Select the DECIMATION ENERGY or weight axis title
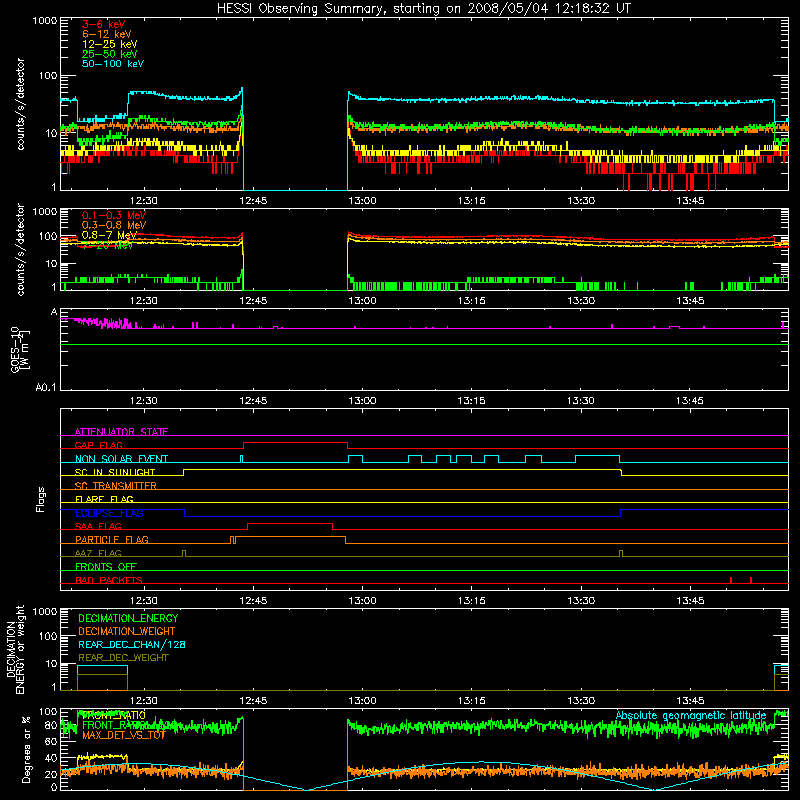800x800 pixels. pos(16,650)
